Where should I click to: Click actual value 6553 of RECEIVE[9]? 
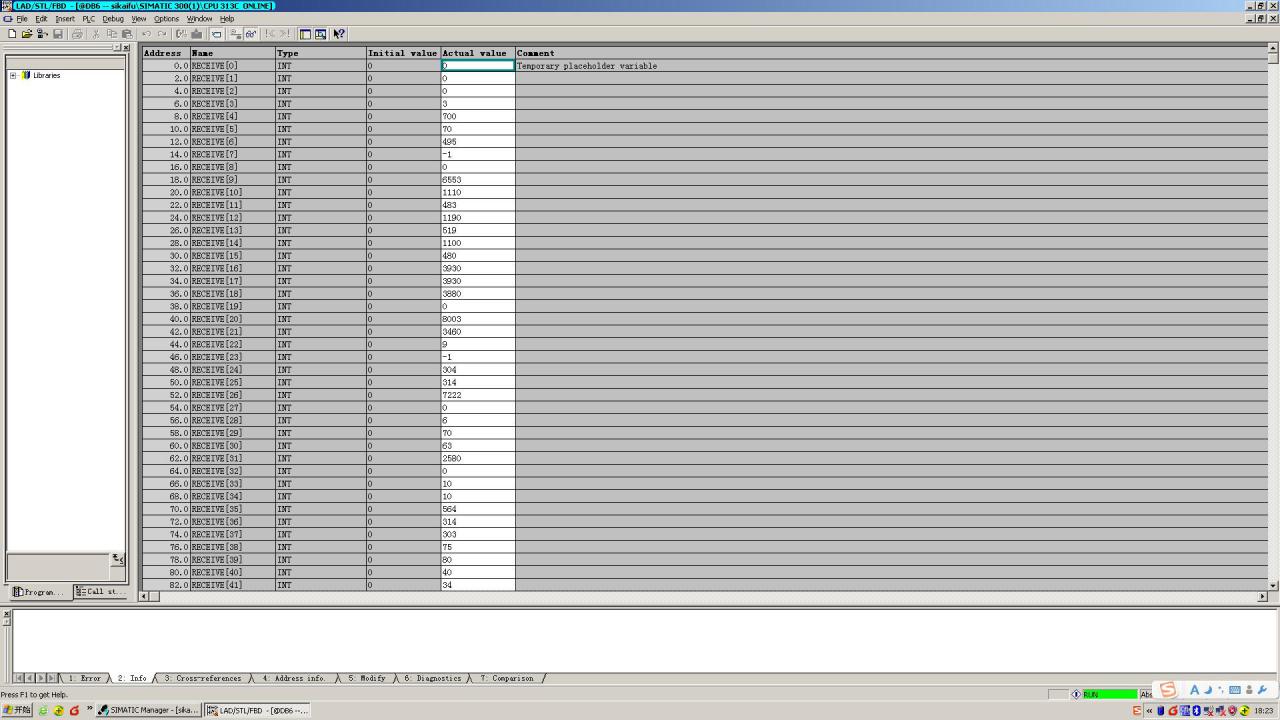pos(478,180)
